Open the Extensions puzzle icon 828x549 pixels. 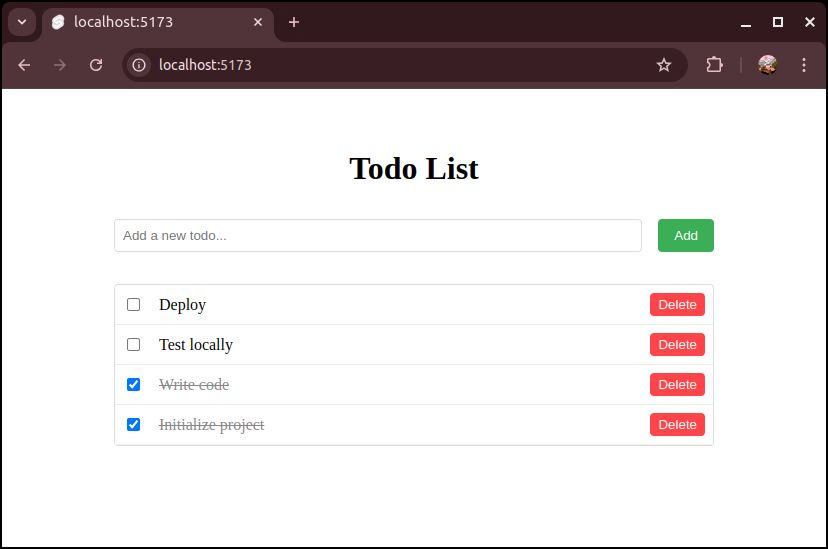pyautogui.click(x=714, y=65)
